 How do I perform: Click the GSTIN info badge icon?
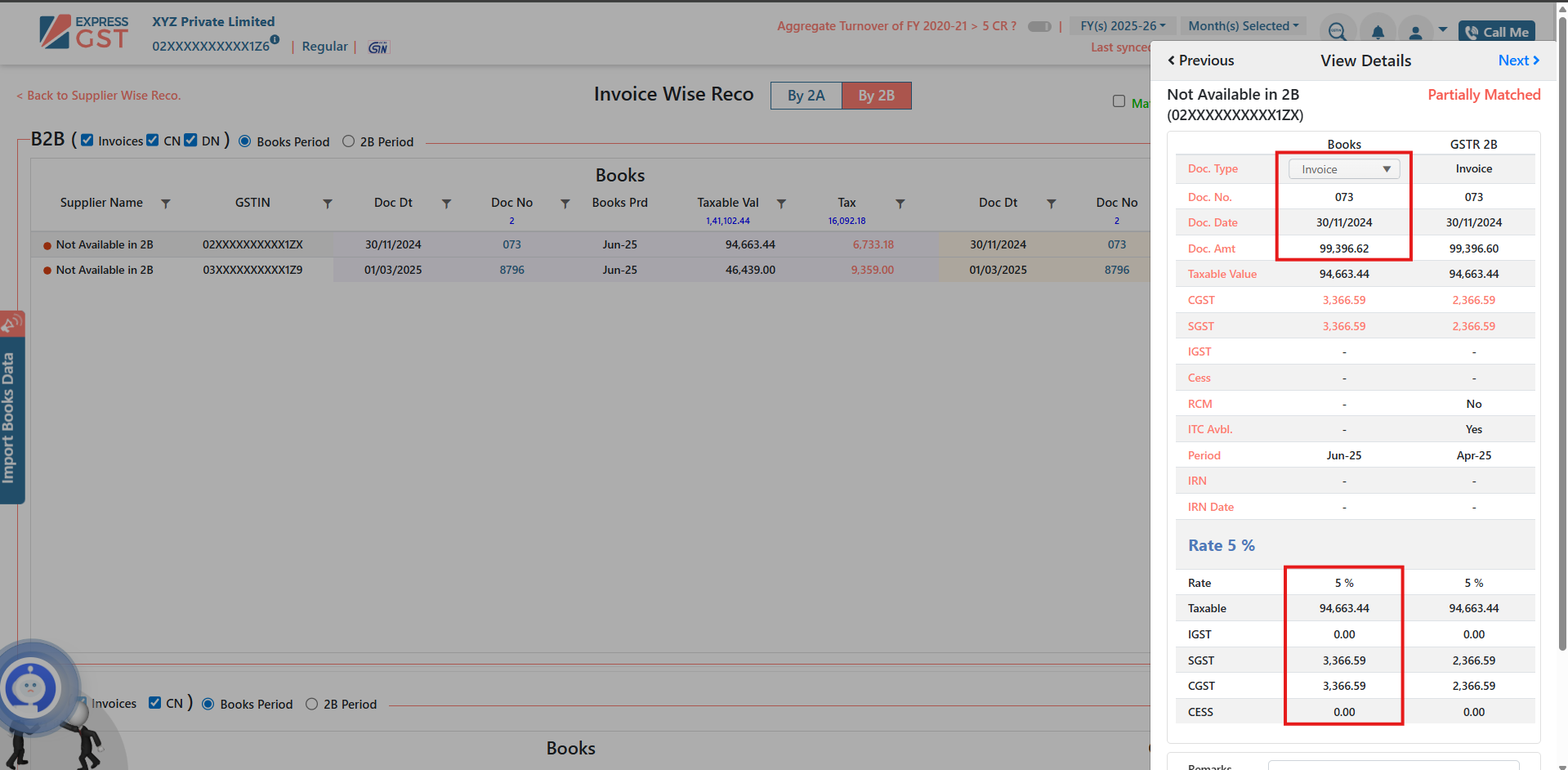click(x=275, y=39)
